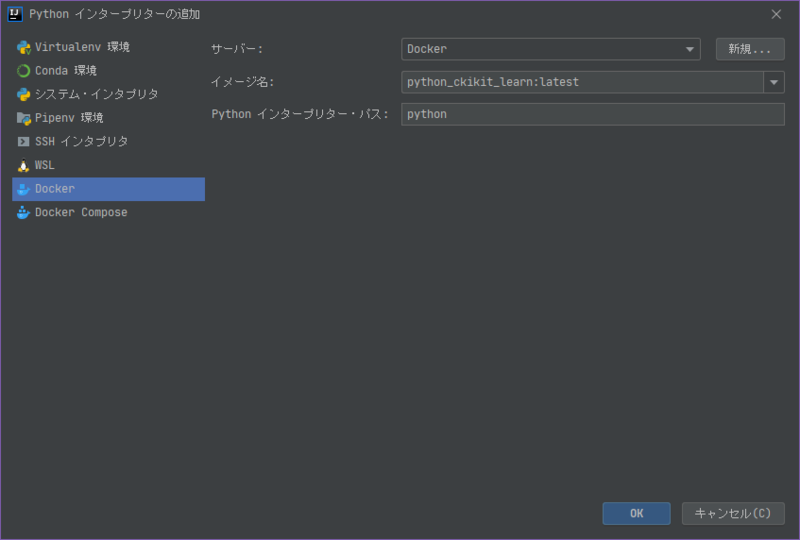Click the Python interpreter path field
Screen dimensions: 800x540
593,114
